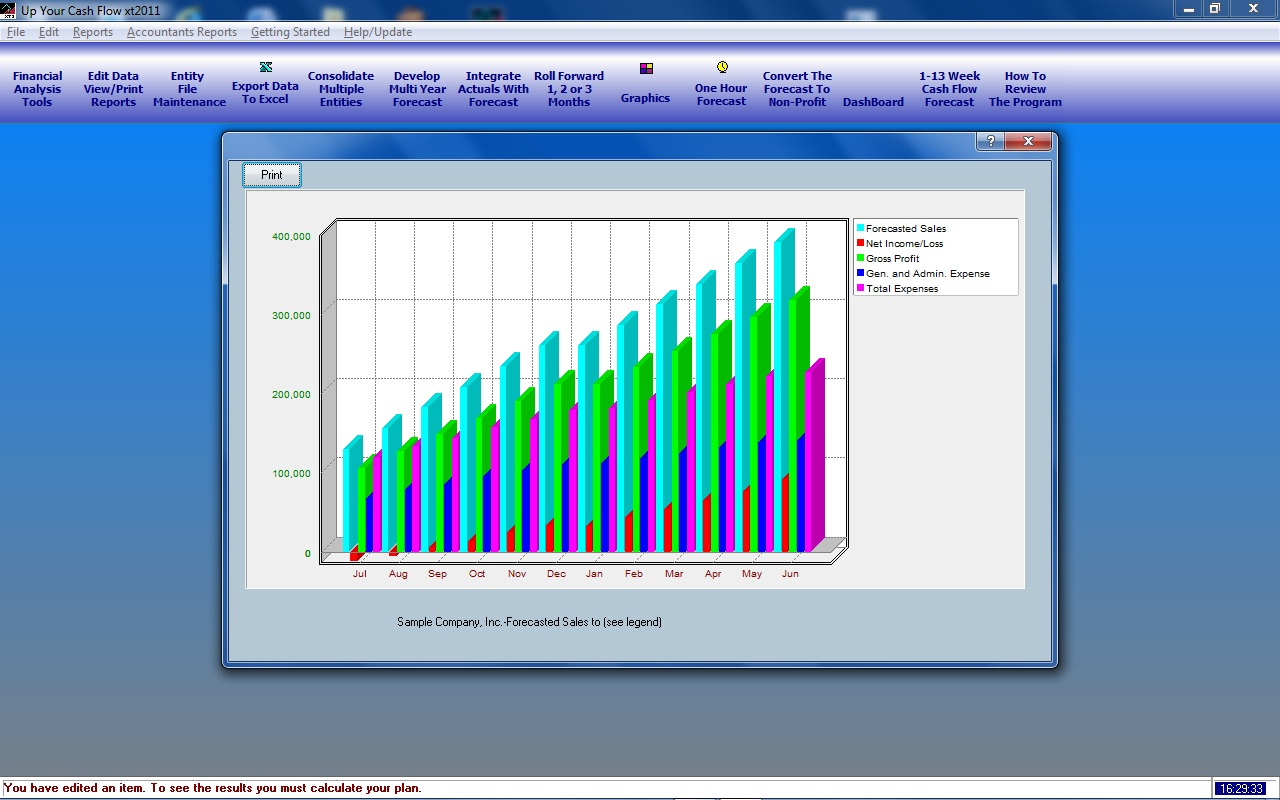Launch the DashBoard
1280x800 pixels.
click(x=872, y=101)
